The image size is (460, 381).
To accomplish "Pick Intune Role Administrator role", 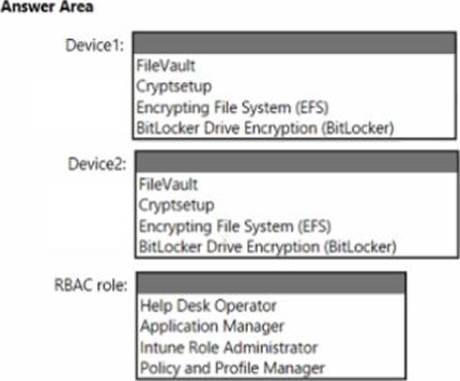I will pos(229,347).
